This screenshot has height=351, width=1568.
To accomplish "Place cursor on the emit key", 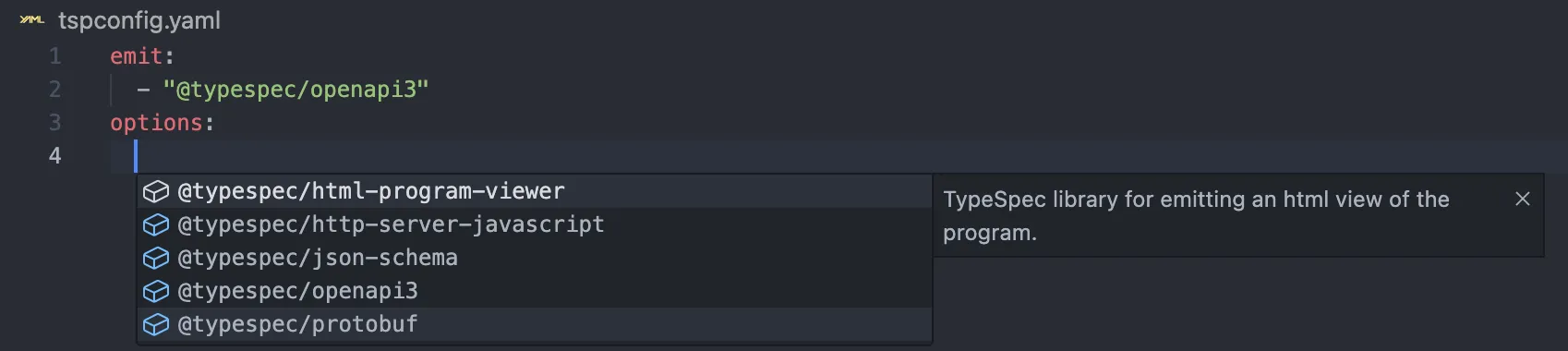I will tap(137, 56).
